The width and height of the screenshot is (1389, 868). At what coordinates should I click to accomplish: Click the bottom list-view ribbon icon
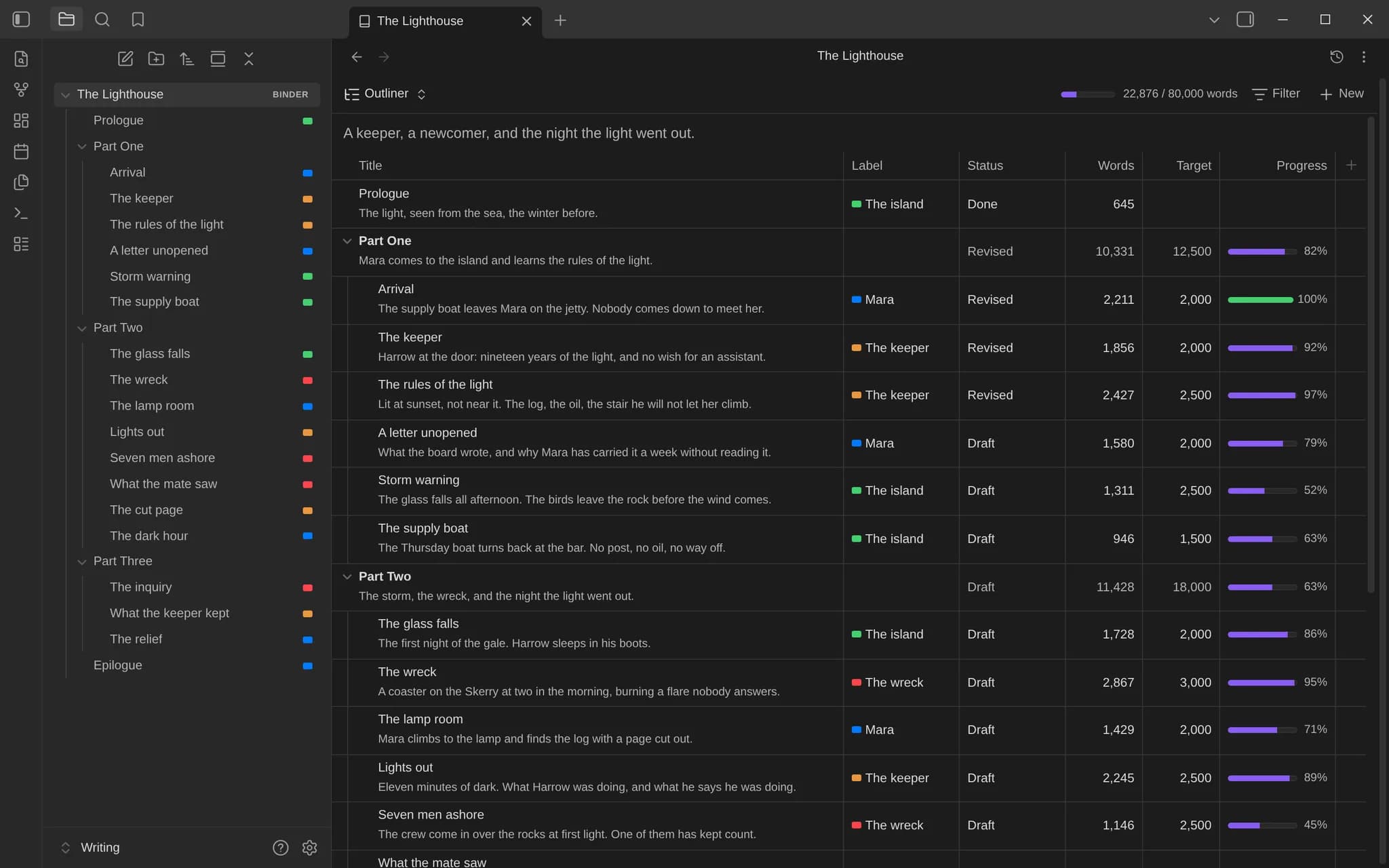[21, 244]
